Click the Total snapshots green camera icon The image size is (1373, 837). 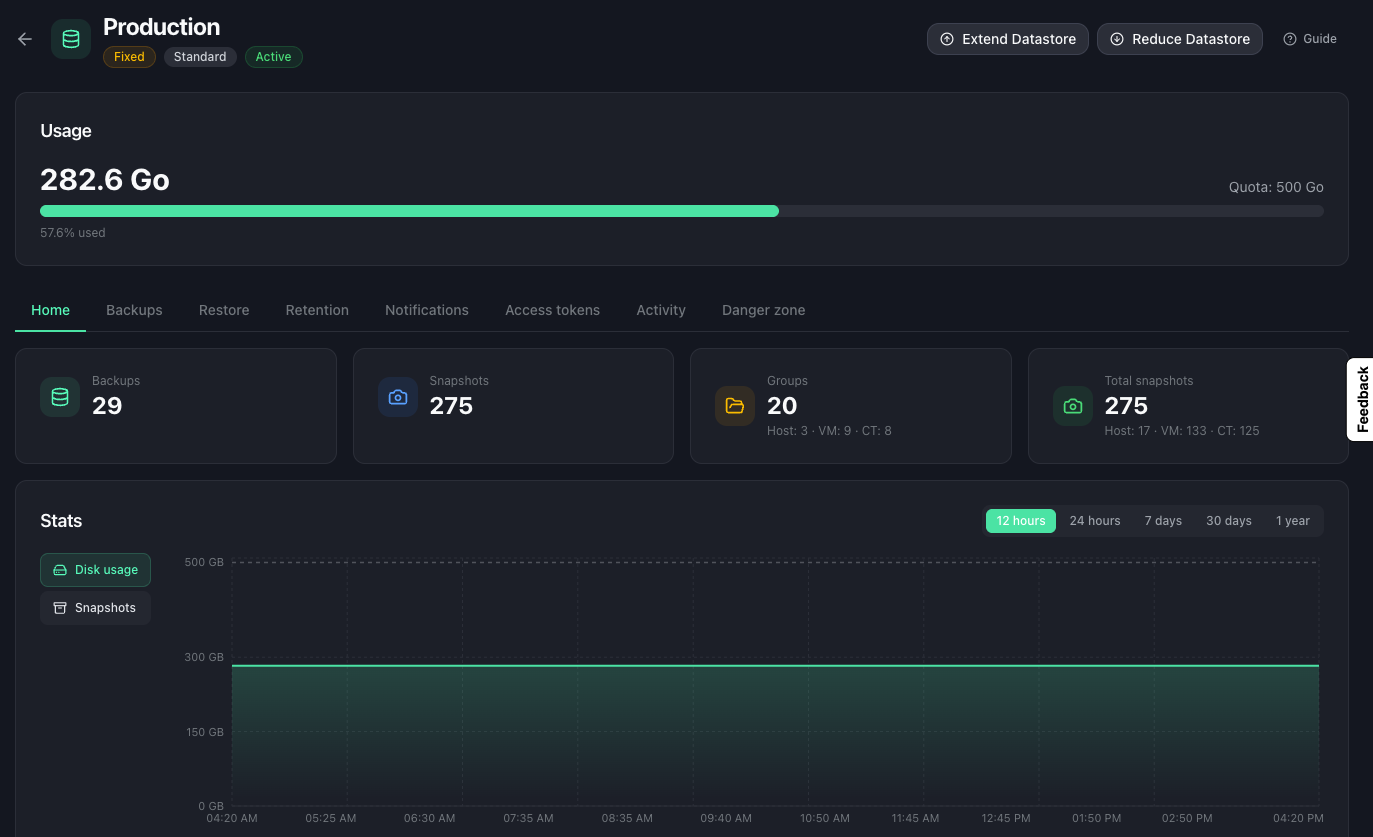(1073, 406)
